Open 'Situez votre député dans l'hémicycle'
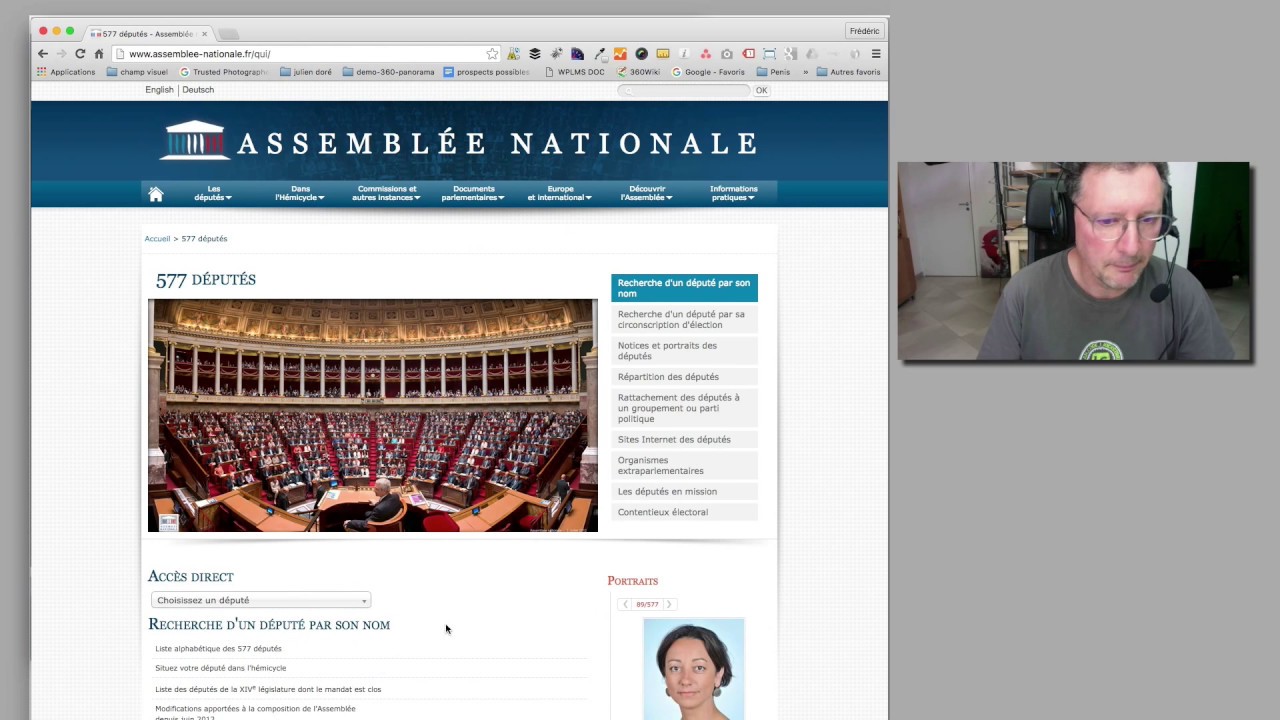The width and height of the screenshot is (1280, 720). (220, 668)
